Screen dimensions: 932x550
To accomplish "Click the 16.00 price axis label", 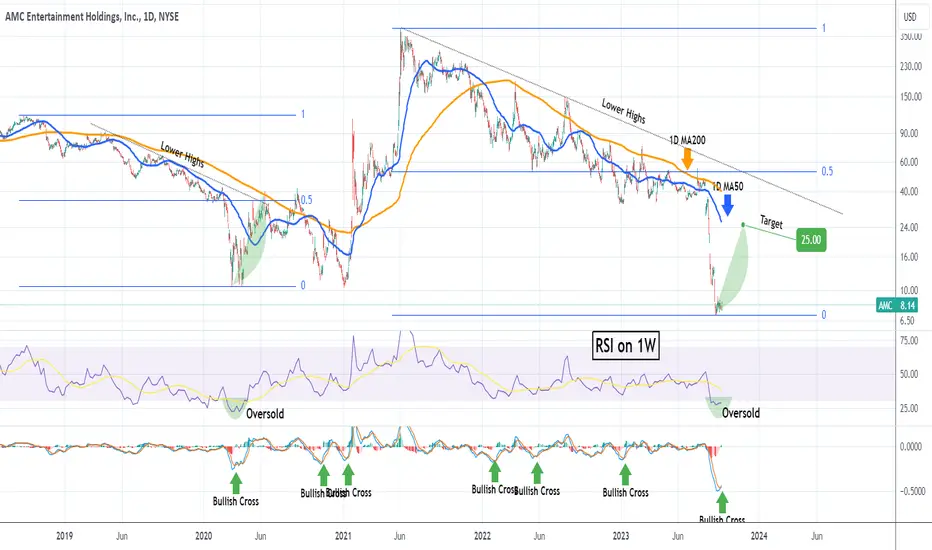I will coord(909,257).
